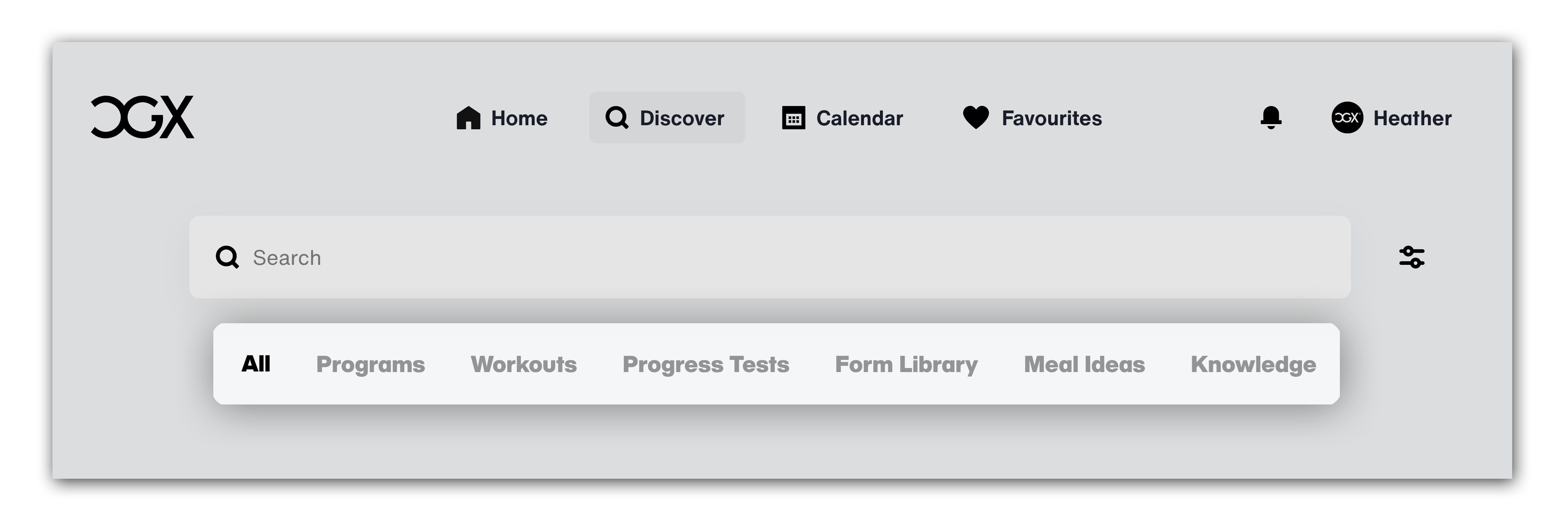This screenshot has height=526, width=1568.
Task: Click the Home house icon
Action: coord(468,118)
